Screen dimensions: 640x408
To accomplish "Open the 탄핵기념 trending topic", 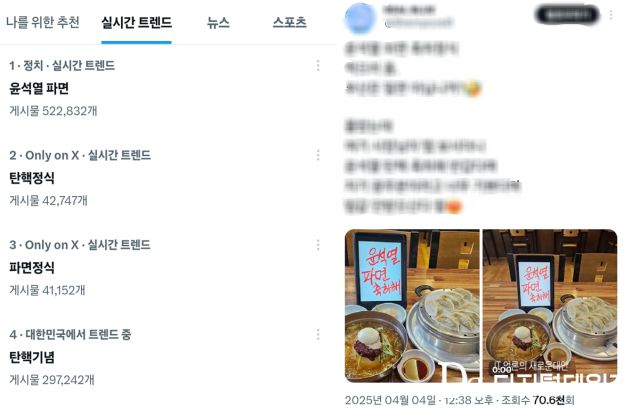I will [32, 358].
